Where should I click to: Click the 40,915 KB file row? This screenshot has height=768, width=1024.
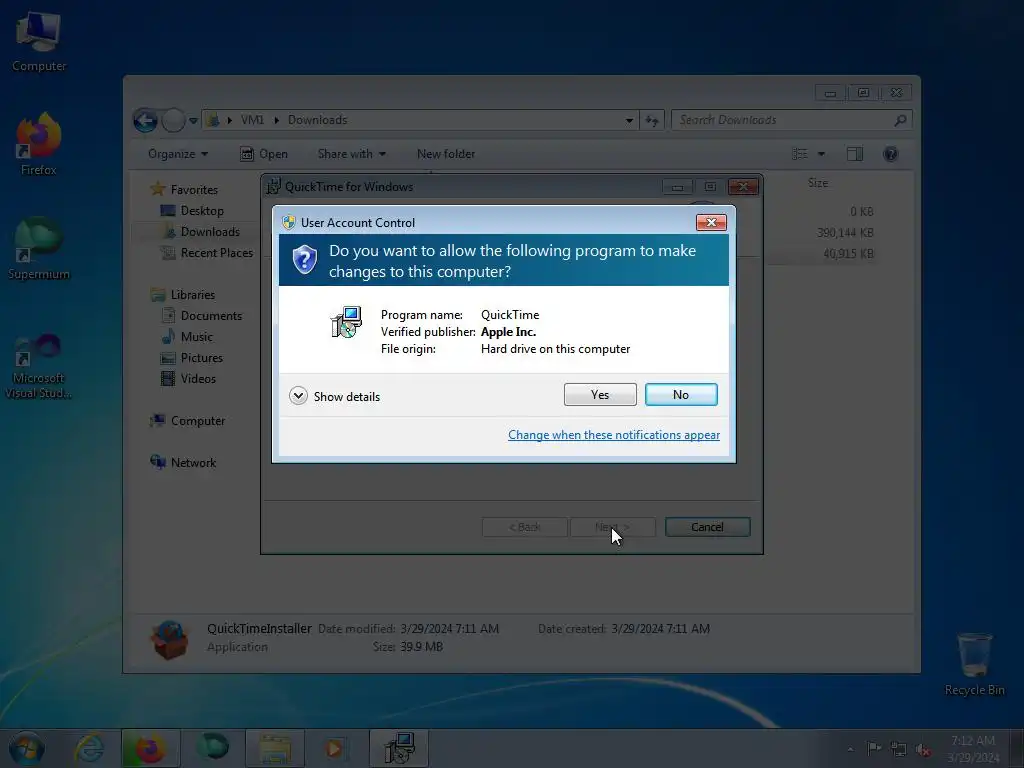click(x=848, y=253)
